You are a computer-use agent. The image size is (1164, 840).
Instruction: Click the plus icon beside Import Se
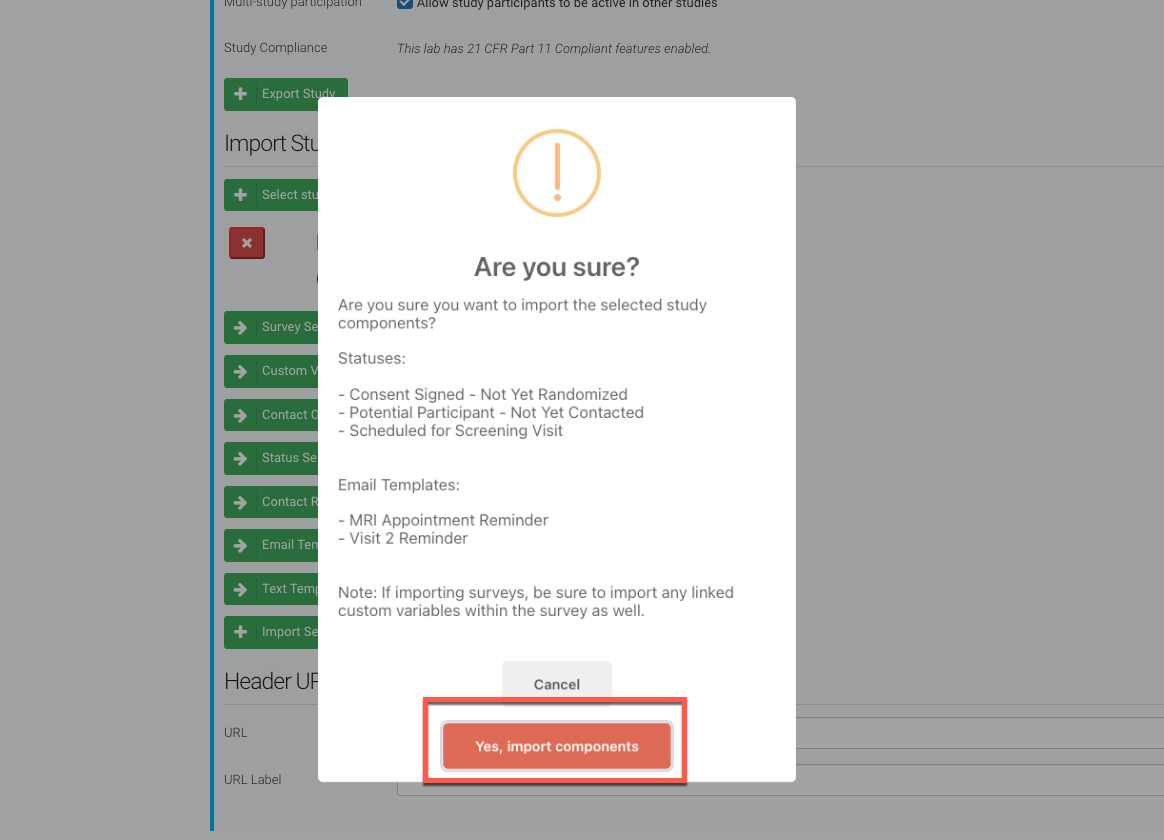pos(240,632)
